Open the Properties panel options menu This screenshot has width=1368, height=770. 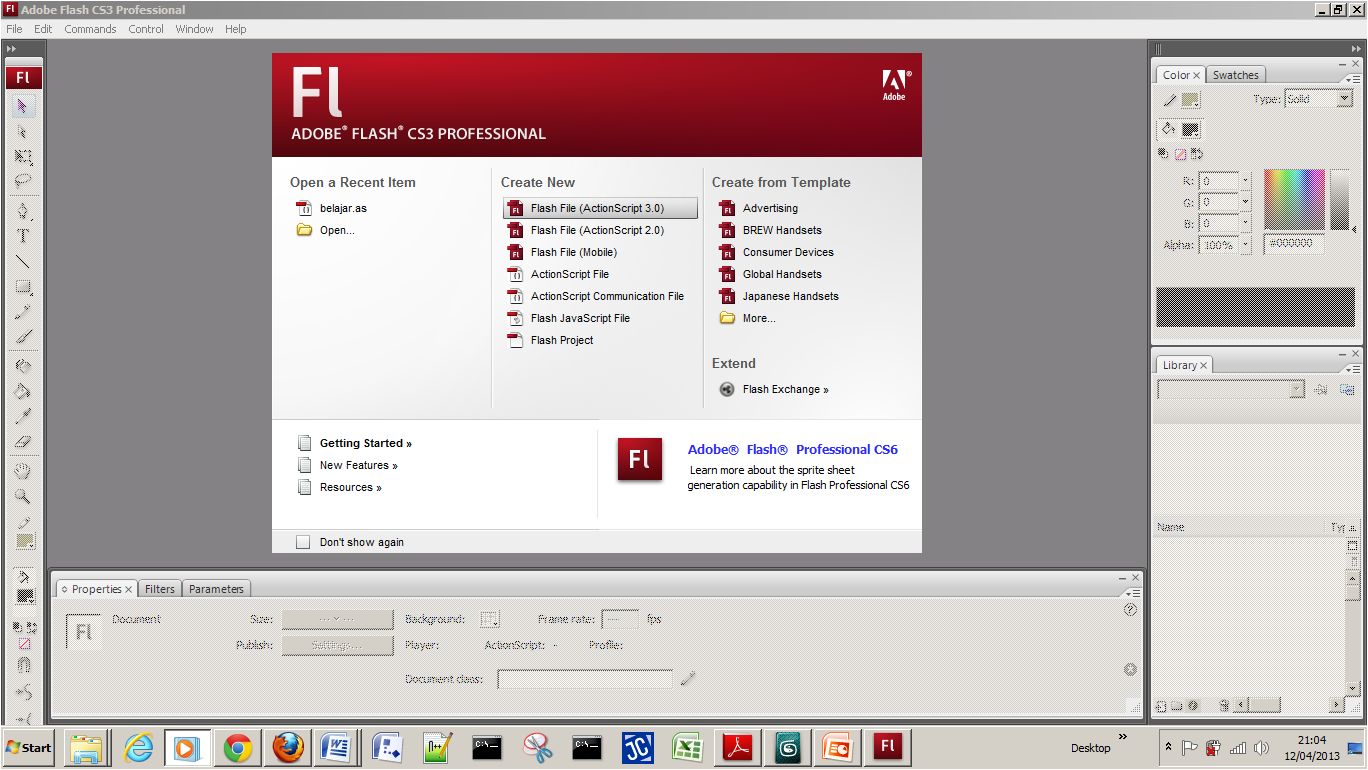coord(1134,593)
